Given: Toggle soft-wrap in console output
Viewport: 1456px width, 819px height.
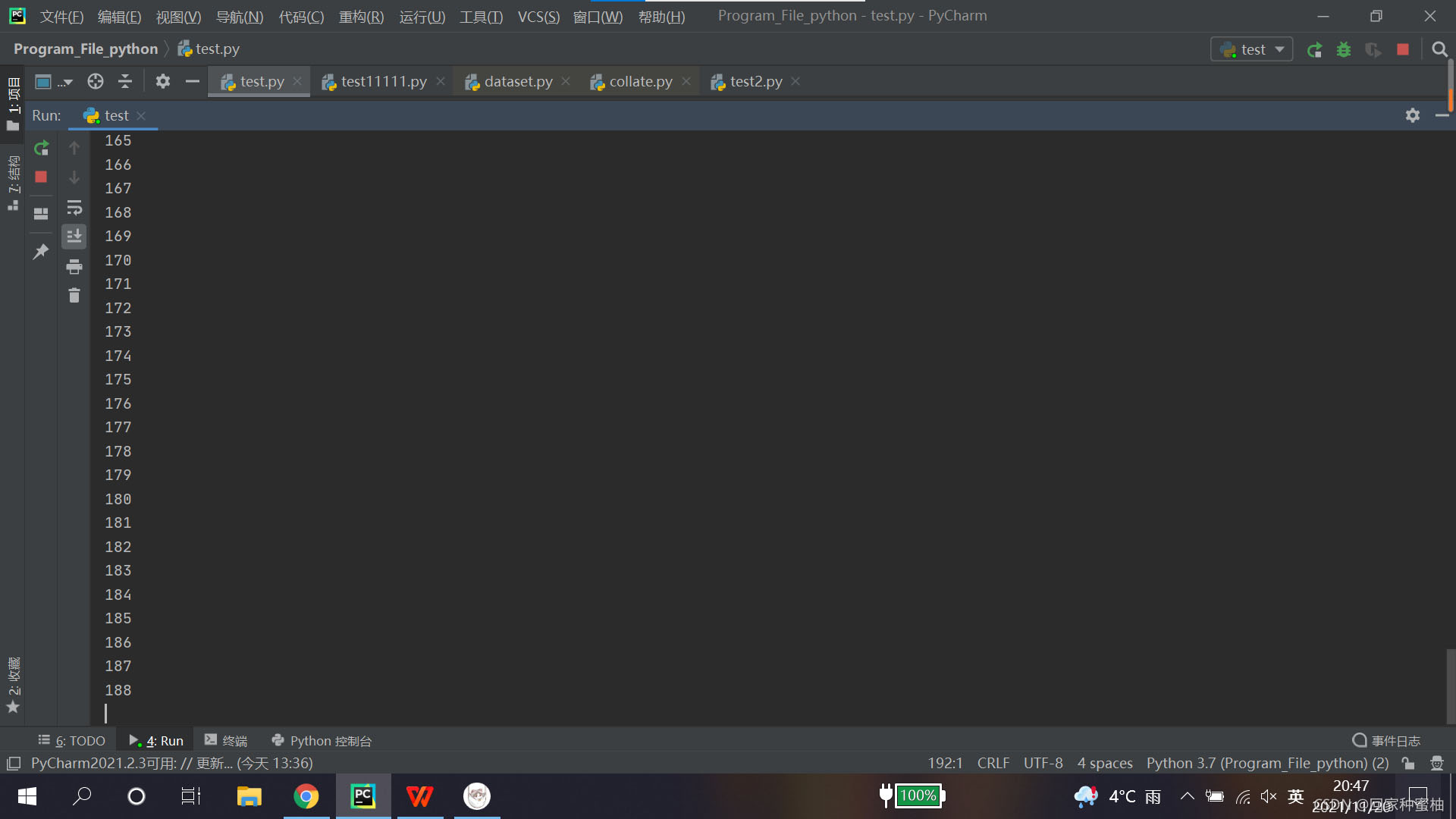Looking at the screenshot, I should 74,208.
